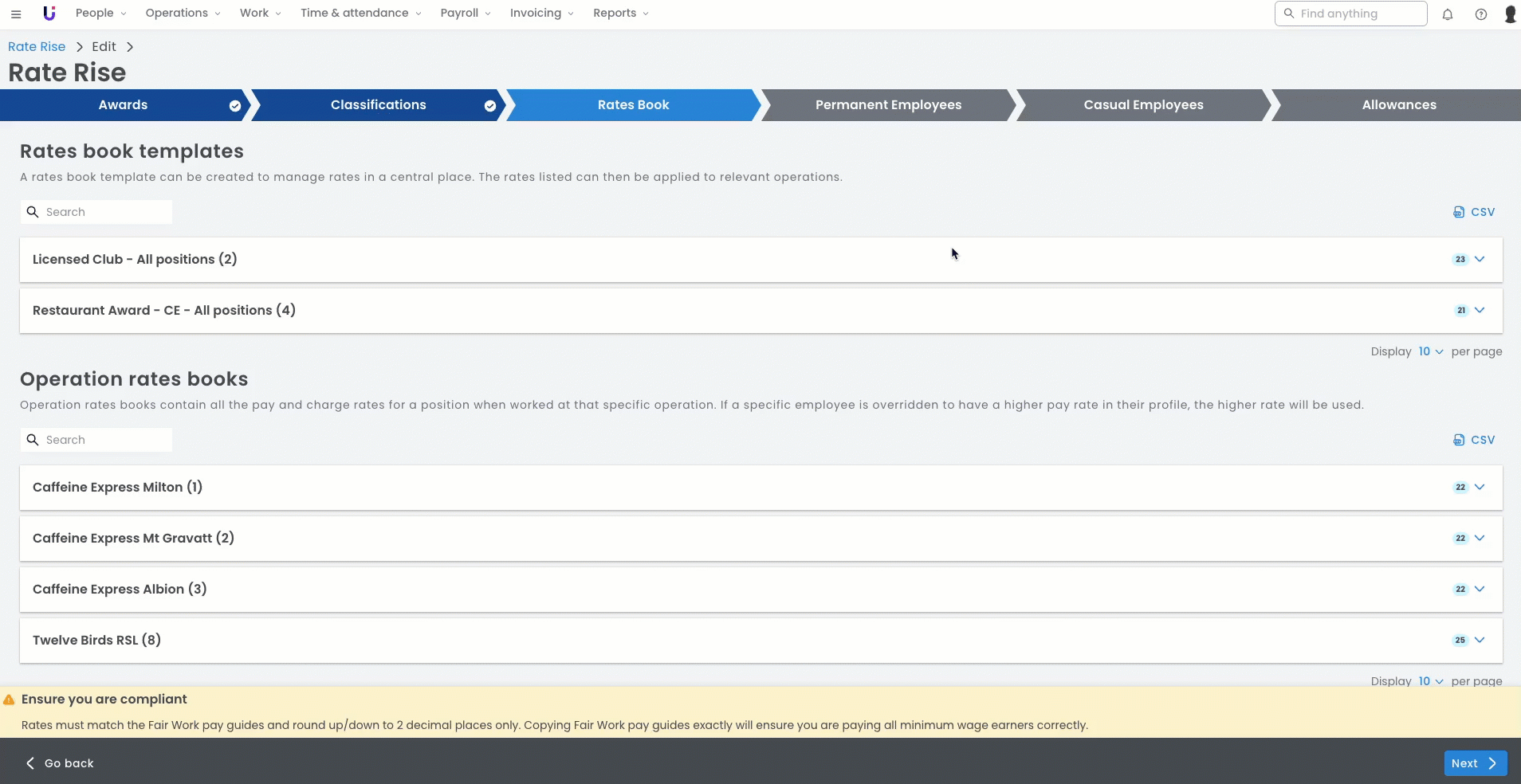The height and width of the screenshot is (784, 1521).
Task: Open the Payroll menu
Action: pyautogui.click(x=465, y=14)
